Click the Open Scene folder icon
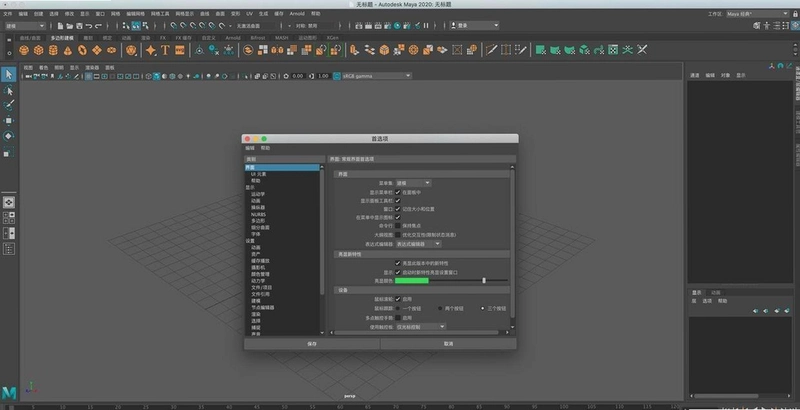 click(x=70, y=25)
